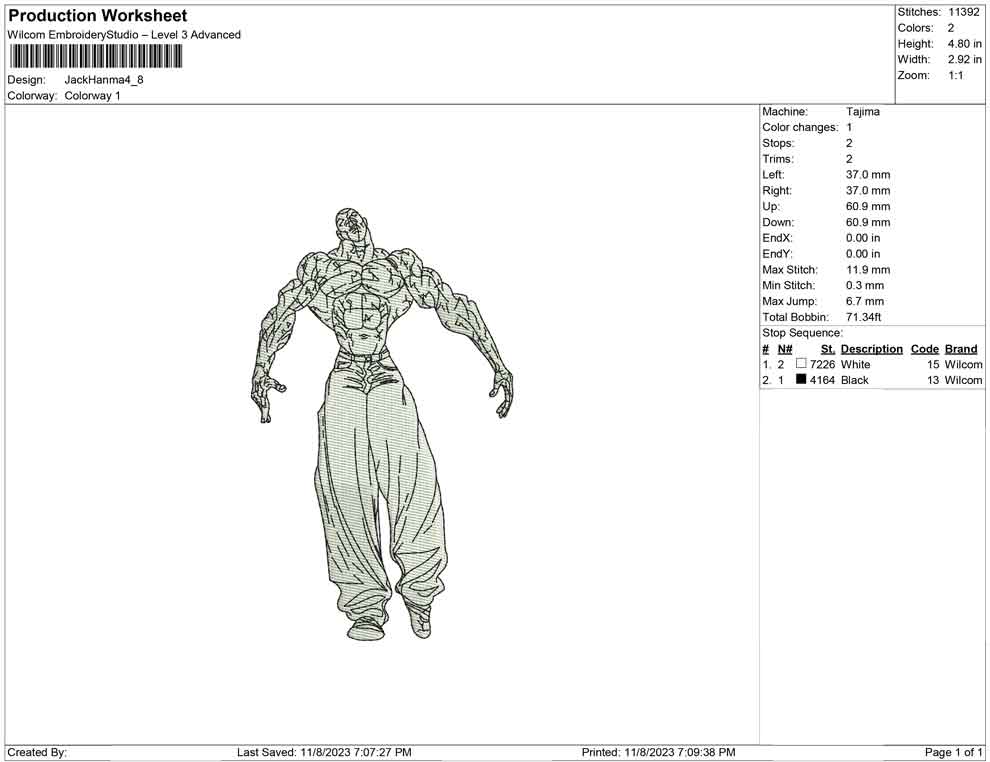This screenshot has width=990, height=762.
Task: Click stitch count 4164 in Black row
Action: click(822, 381)
